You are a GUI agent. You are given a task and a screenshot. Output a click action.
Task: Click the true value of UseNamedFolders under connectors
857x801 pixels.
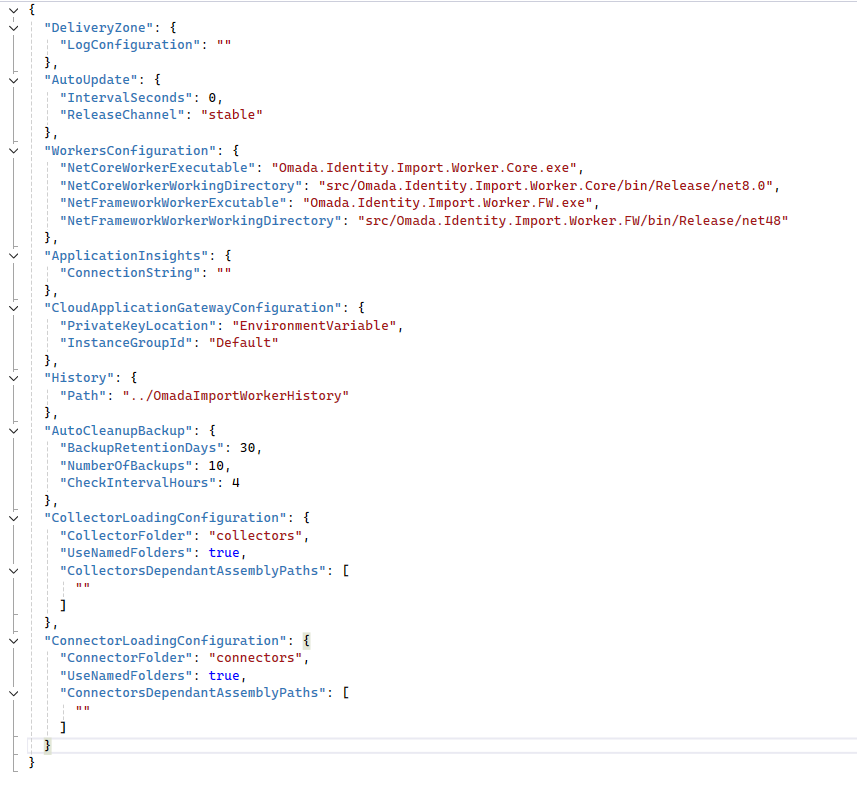point(224,675)
